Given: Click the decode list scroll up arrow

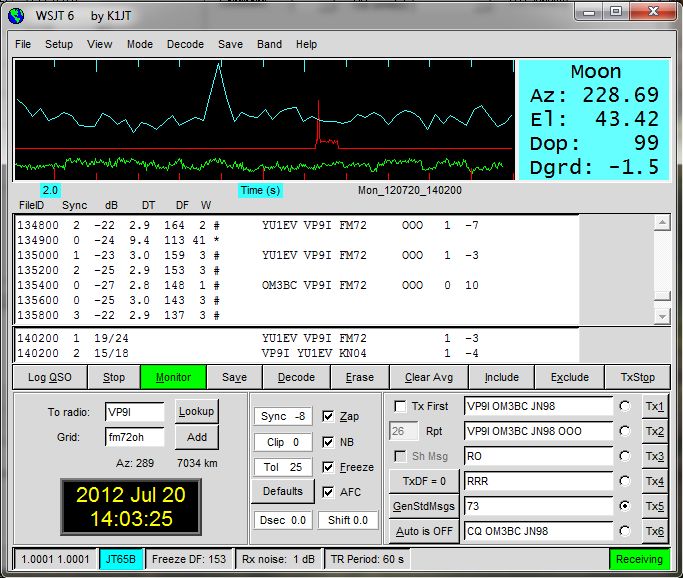Looking at the screenshot, I should point(662,223).
